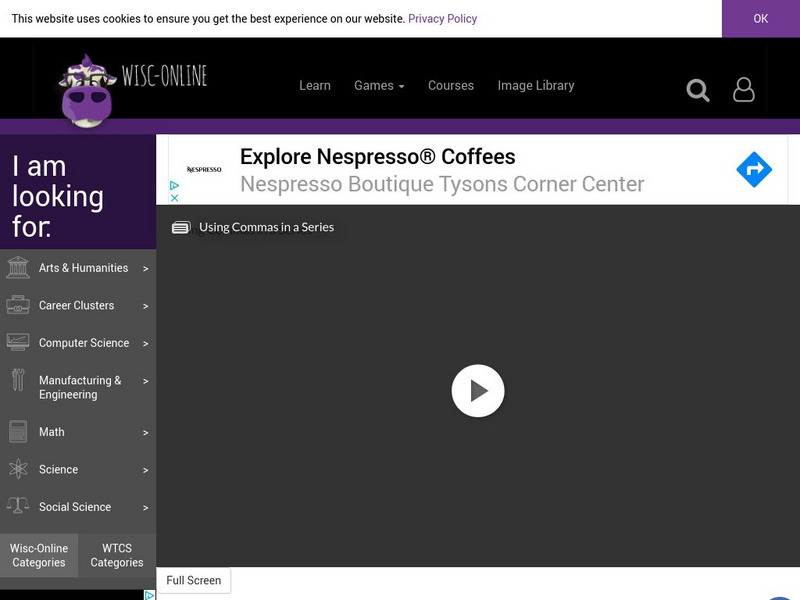Image resolution: width=800 pixels, height=600 pixels.
Task: Switch to WTCS Categories tab
Action: click(x=117, y=555)
